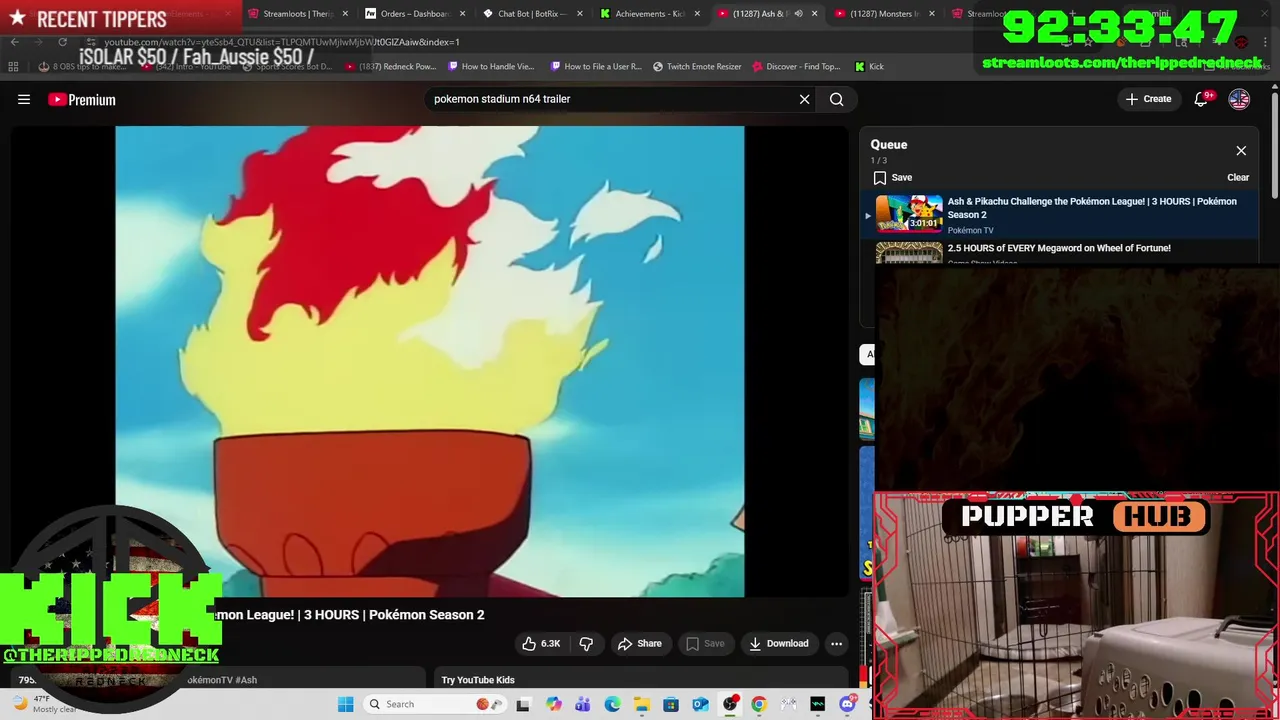Open Wheel of Fortune Megaword queue item
This screenshot has height=720, width=1280.
pos(1059,248)
